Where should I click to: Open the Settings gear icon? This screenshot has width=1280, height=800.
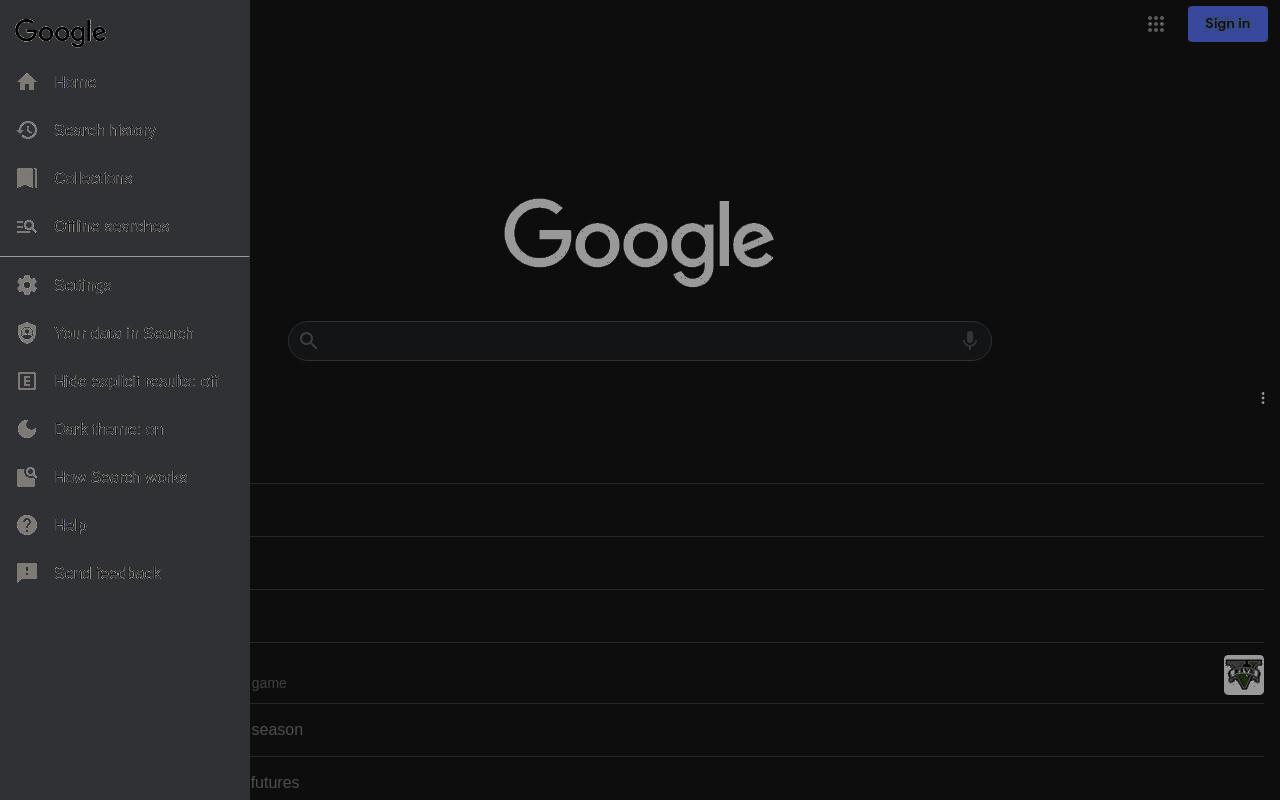tap(27, 285)
